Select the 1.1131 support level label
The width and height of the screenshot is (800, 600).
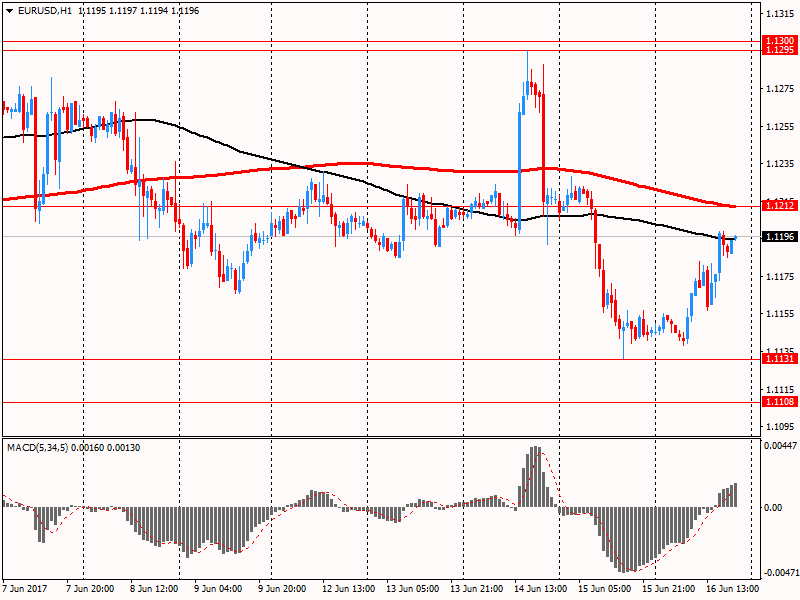click(x=780, y=359)
